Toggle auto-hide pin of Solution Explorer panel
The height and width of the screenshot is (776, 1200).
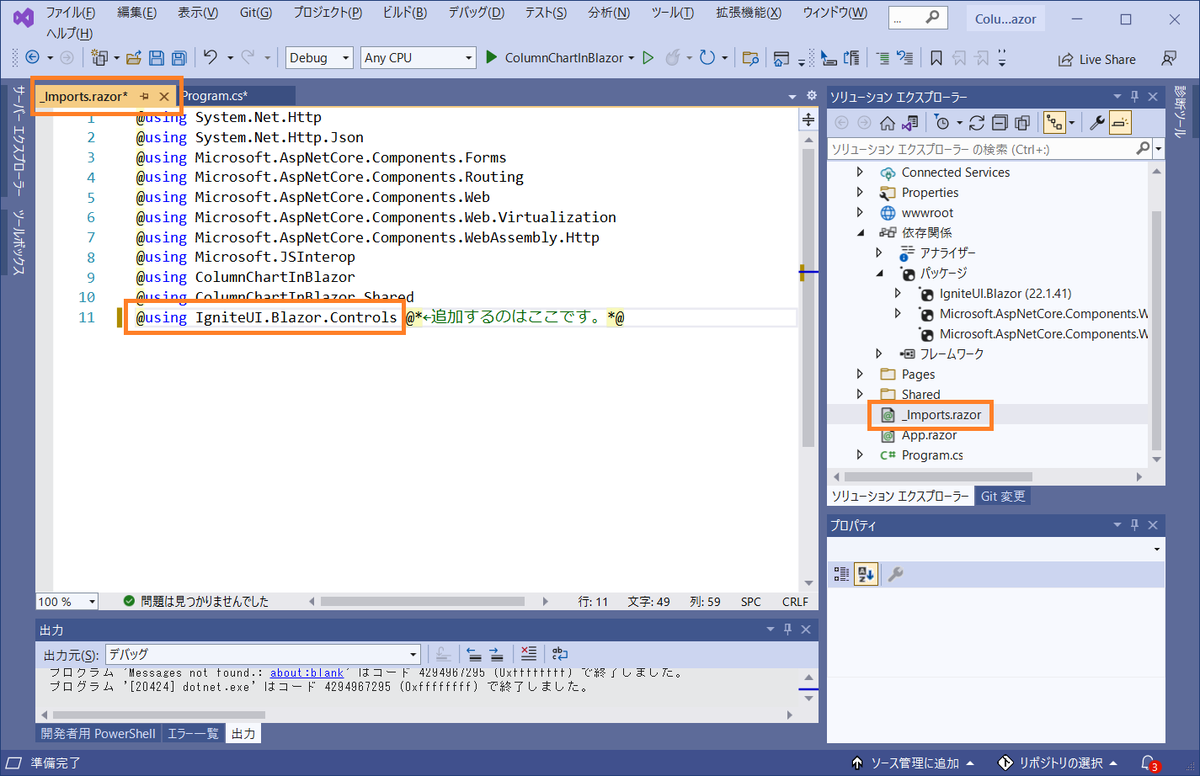[x=1133, y=97]
